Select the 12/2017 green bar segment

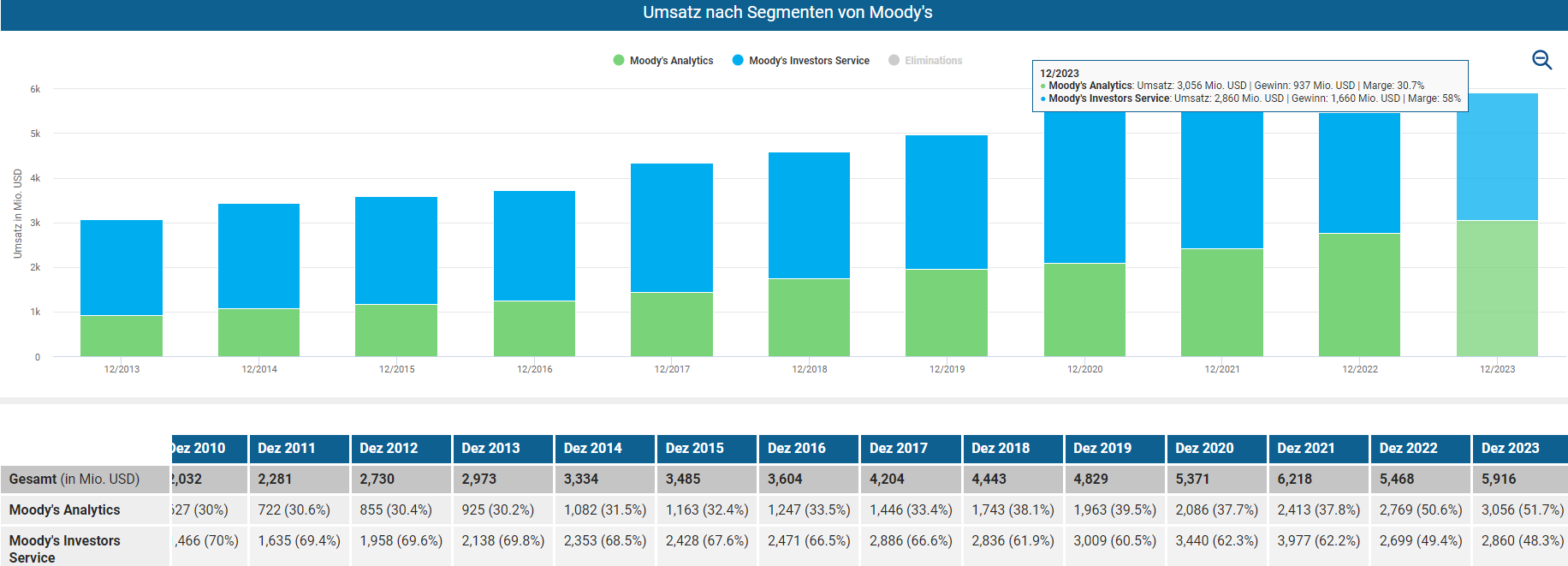click(672, 325)
